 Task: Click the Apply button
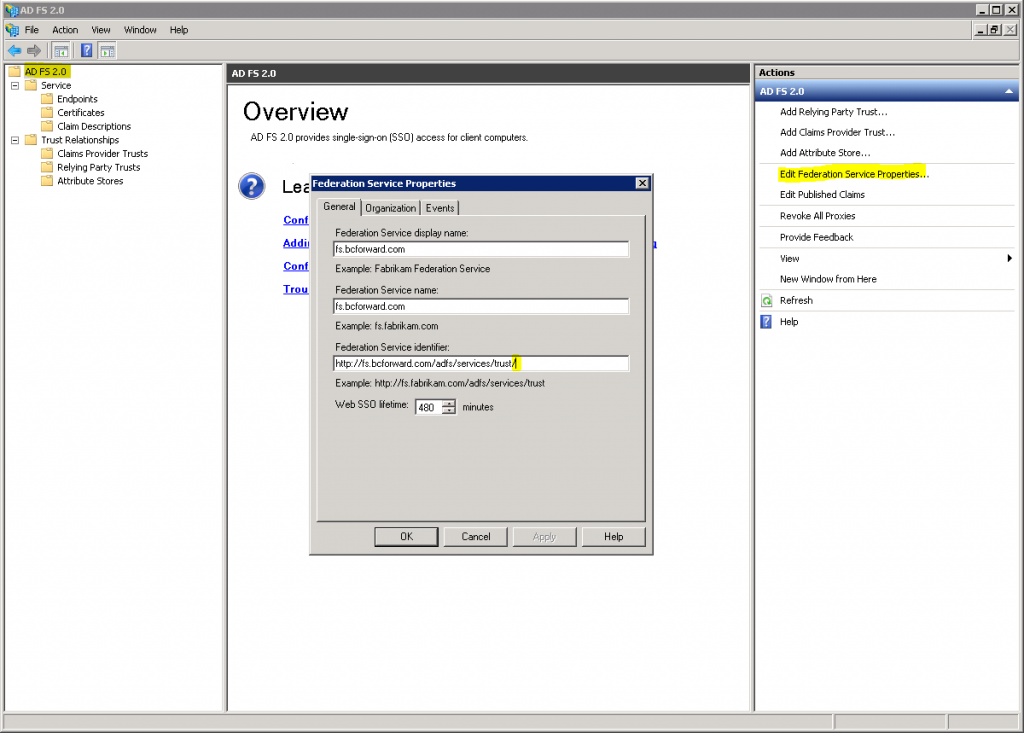(545, 536)
